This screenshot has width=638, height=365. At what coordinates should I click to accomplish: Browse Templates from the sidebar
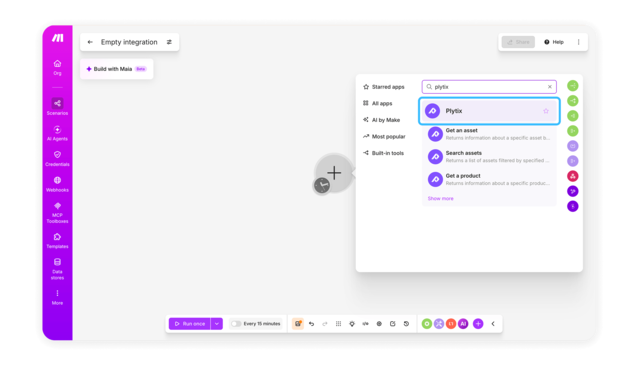pos(57,240)
